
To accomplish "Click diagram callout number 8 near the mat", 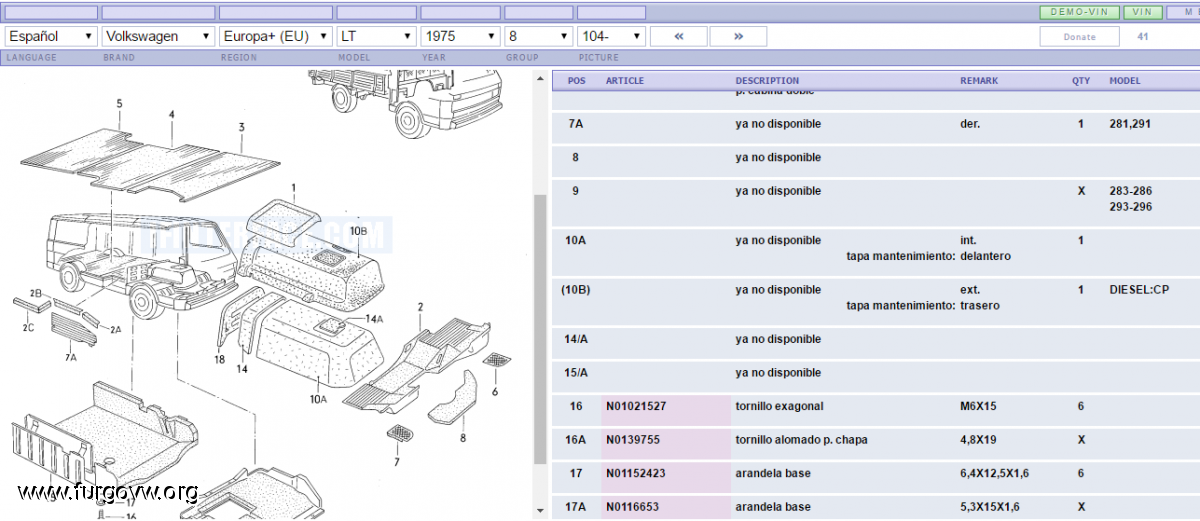I will point(463,437).
